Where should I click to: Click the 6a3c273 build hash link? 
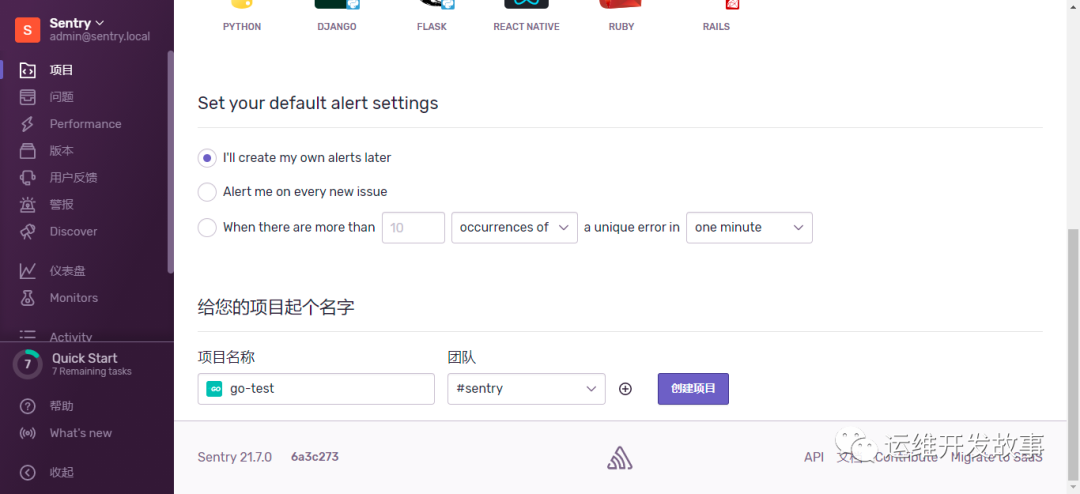pos(315,457)
